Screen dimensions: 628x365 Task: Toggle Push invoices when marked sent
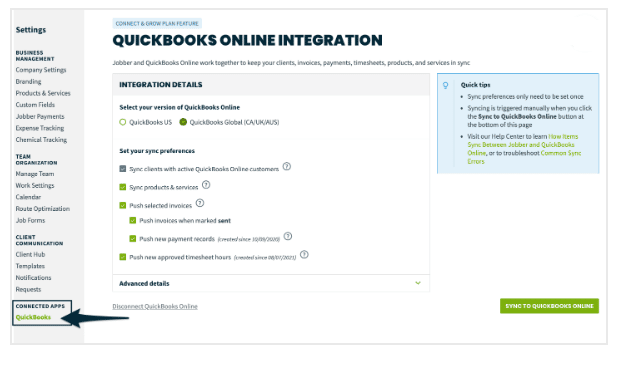point(133,220)
